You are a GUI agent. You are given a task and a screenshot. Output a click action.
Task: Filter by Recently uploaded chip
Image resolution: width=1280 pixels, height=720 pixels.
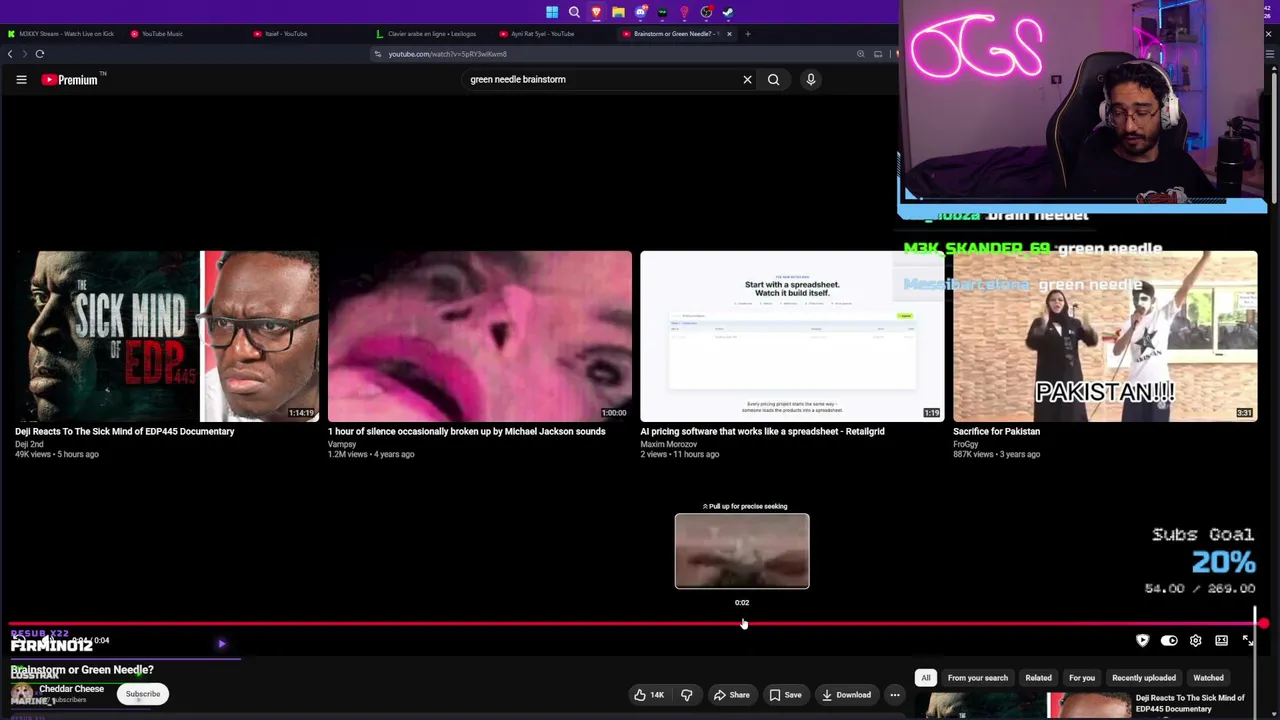1144,678
